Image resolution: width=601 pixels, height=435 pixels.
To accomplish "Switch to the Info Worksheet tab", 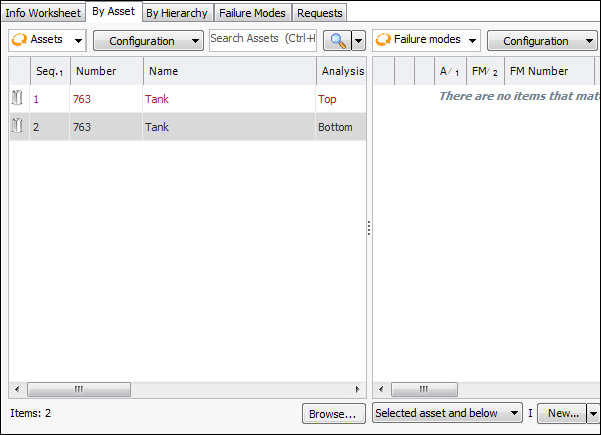I will pos(43,13).
